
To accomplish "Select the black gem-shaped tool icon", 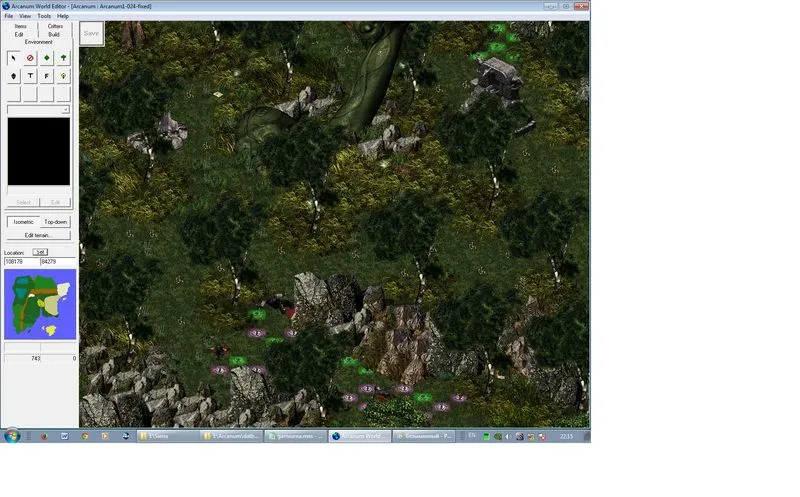I will [x=14, y=76].
